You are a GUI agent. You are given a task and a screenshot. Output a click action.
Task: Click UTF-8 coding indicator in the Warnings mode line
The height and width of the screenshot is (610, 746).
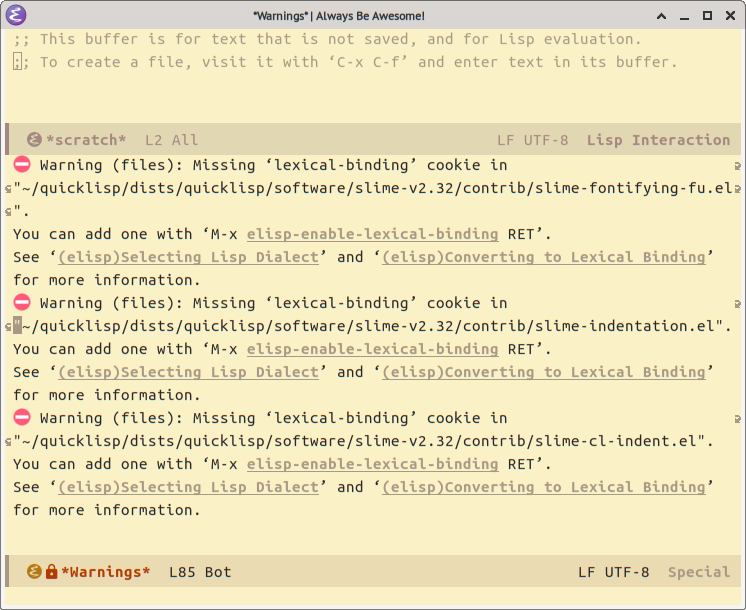pyautogui.click(x=627, y=571)
